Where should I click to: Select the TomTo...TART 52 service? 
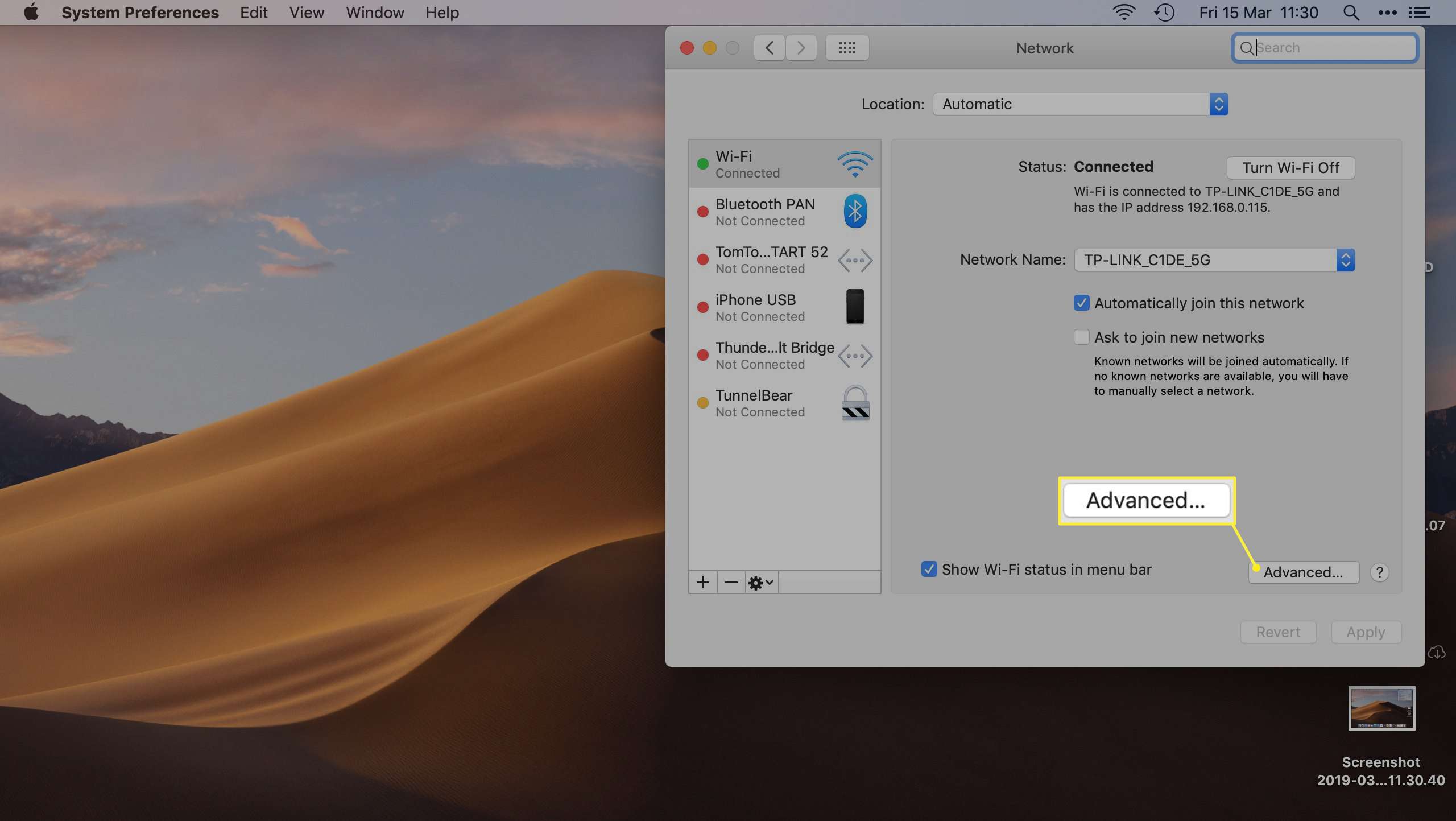785,259
